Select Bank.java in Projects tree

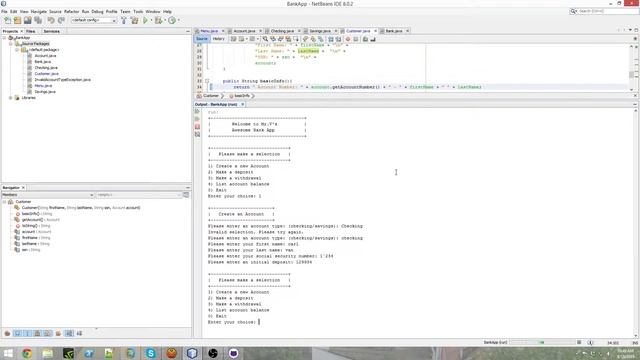(42, 62)
